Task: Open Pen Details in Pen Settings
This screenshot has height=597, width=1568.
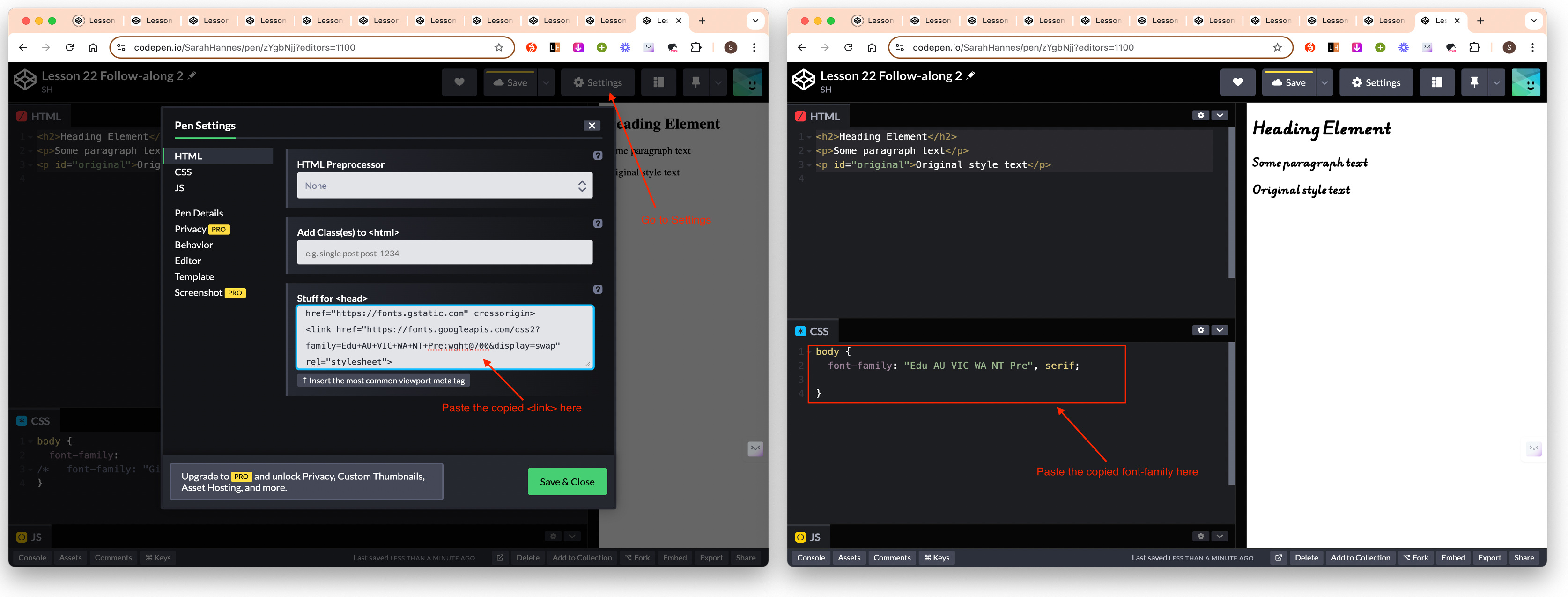Action: click(x=199, y=213)
